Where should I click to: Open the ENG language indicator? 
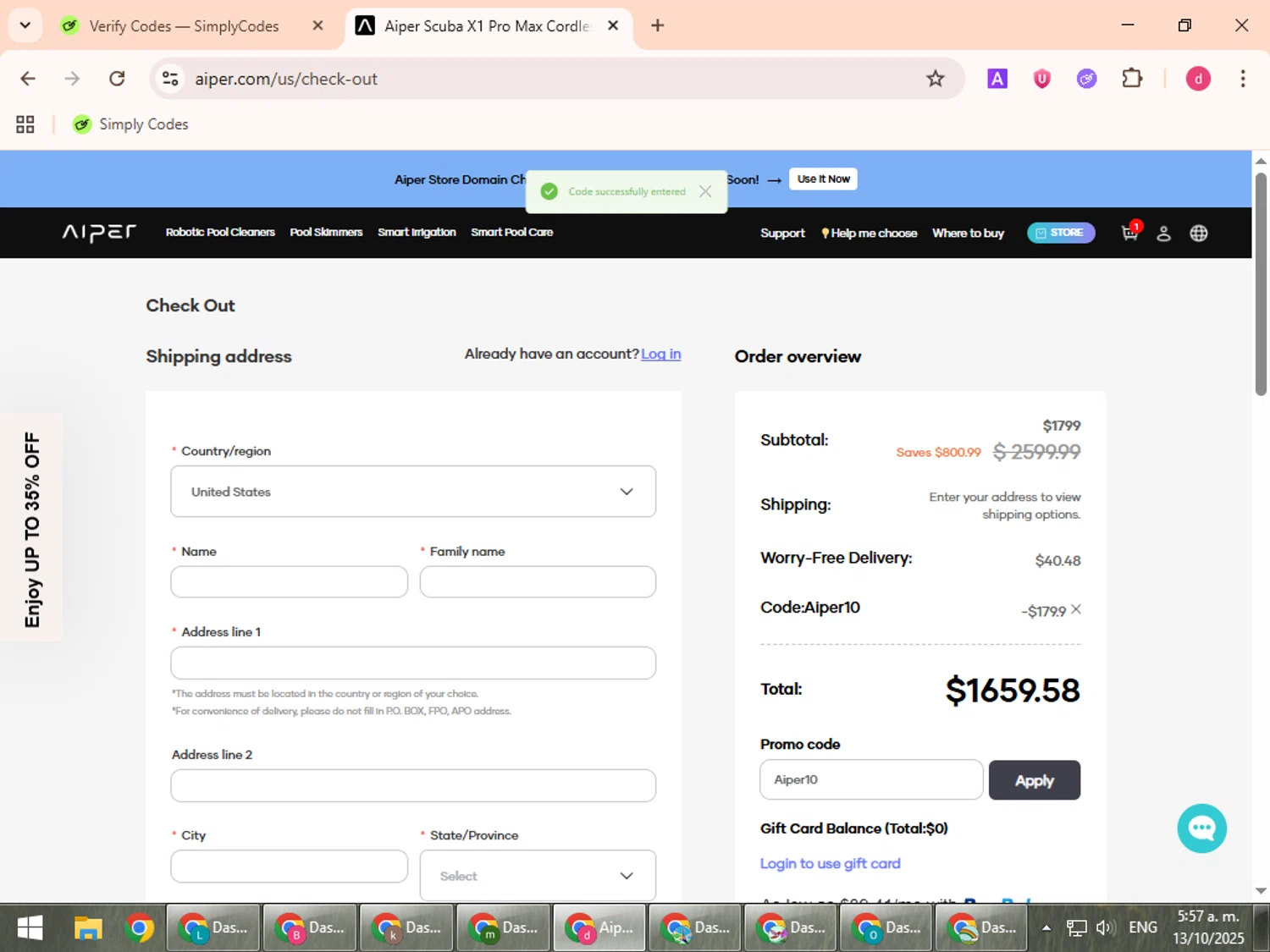[1143, 927]
